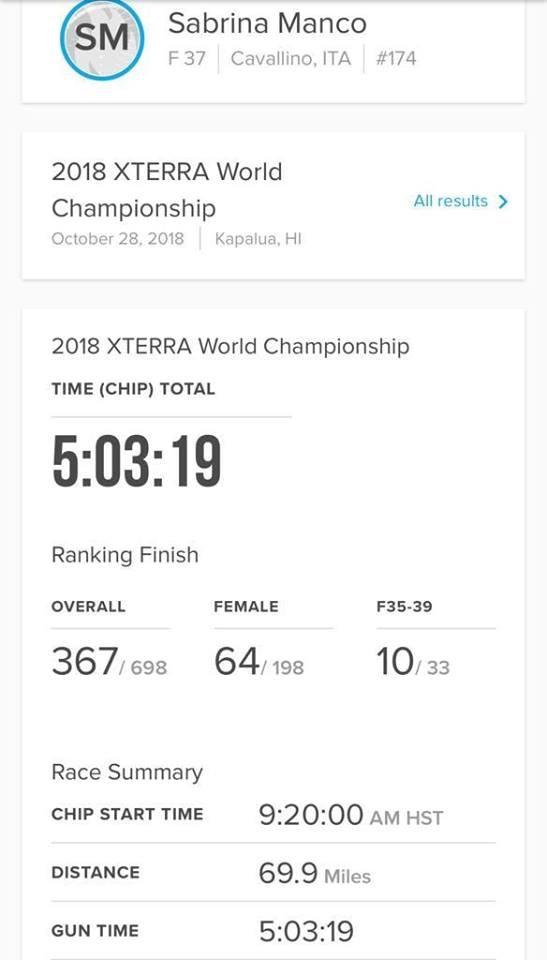The image size is (547, 960).
Task: Tap the Cavallino, ITA location text
Action: point(291,59)
